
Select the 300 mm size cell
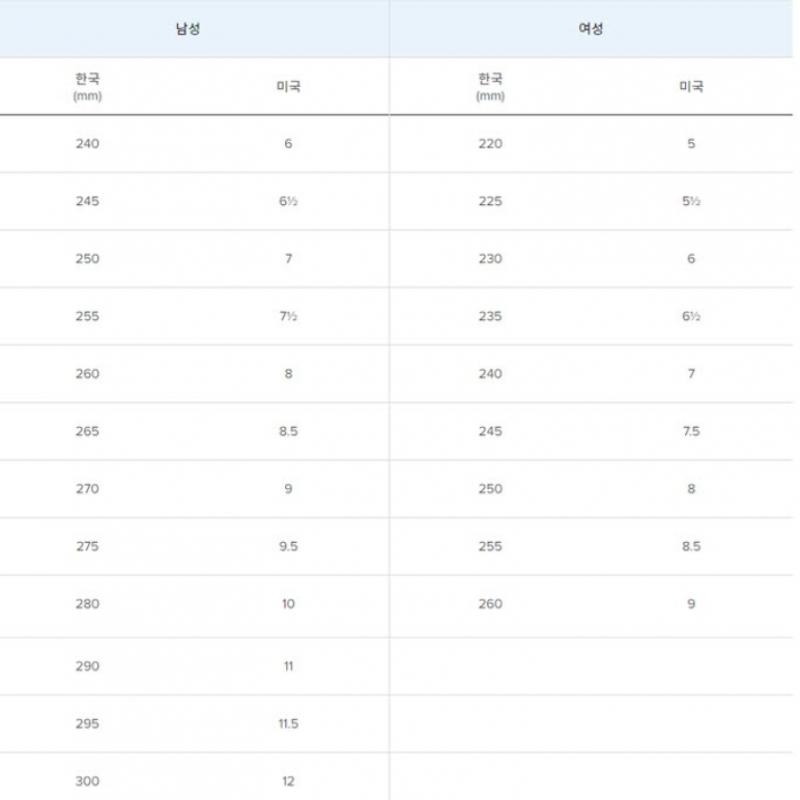(88, 781)
